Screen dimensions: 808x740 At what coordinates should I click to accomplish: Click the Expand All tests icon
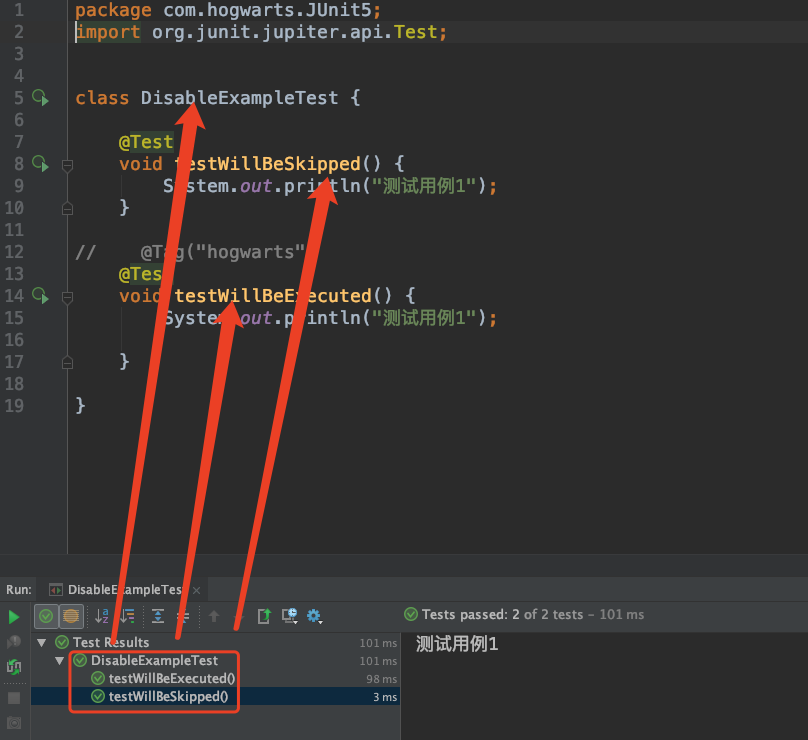pyautogui.click(x=158, y=617)
